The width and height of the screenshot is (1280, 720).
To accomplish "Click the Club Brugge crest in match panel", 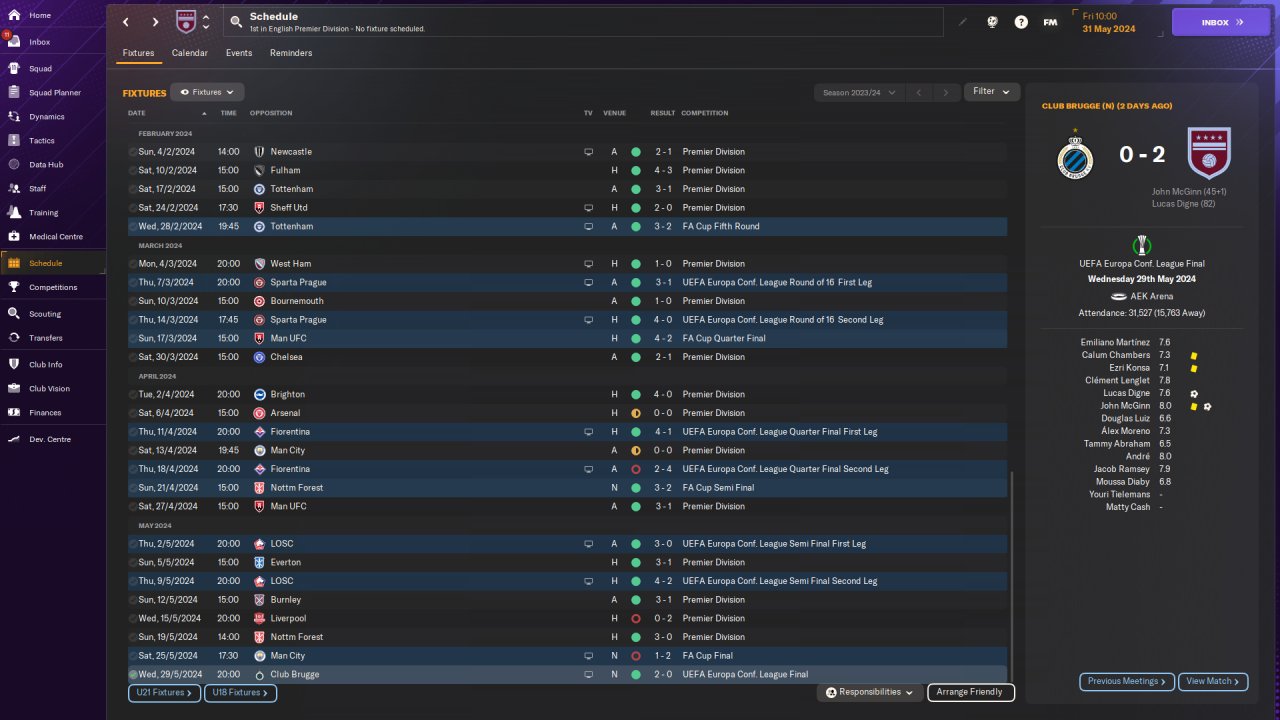I will 1075,157.
